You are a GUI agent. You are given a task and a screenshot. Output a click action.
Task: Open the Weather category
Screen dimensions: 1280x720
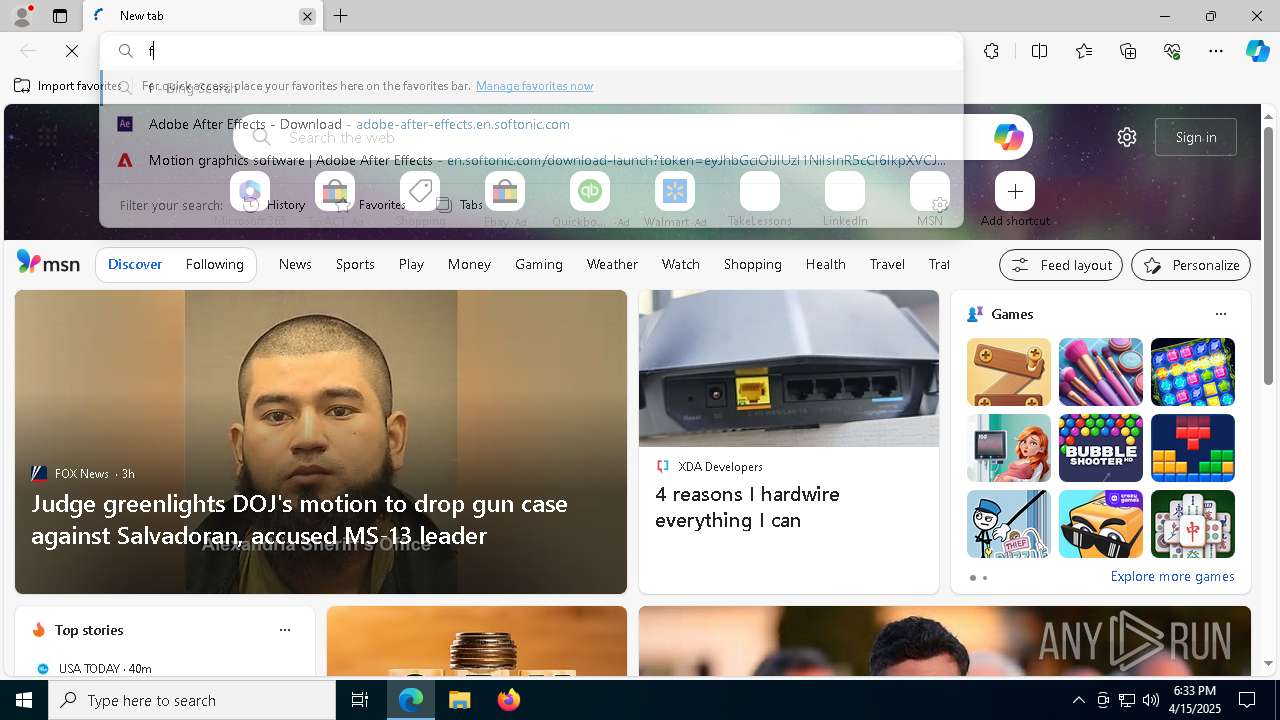612,264
